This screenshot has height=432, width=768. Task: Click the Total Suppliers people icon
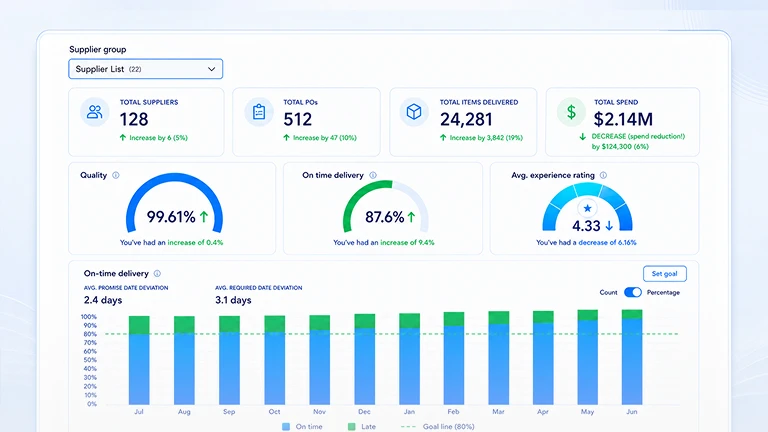(x=95, y=112)
